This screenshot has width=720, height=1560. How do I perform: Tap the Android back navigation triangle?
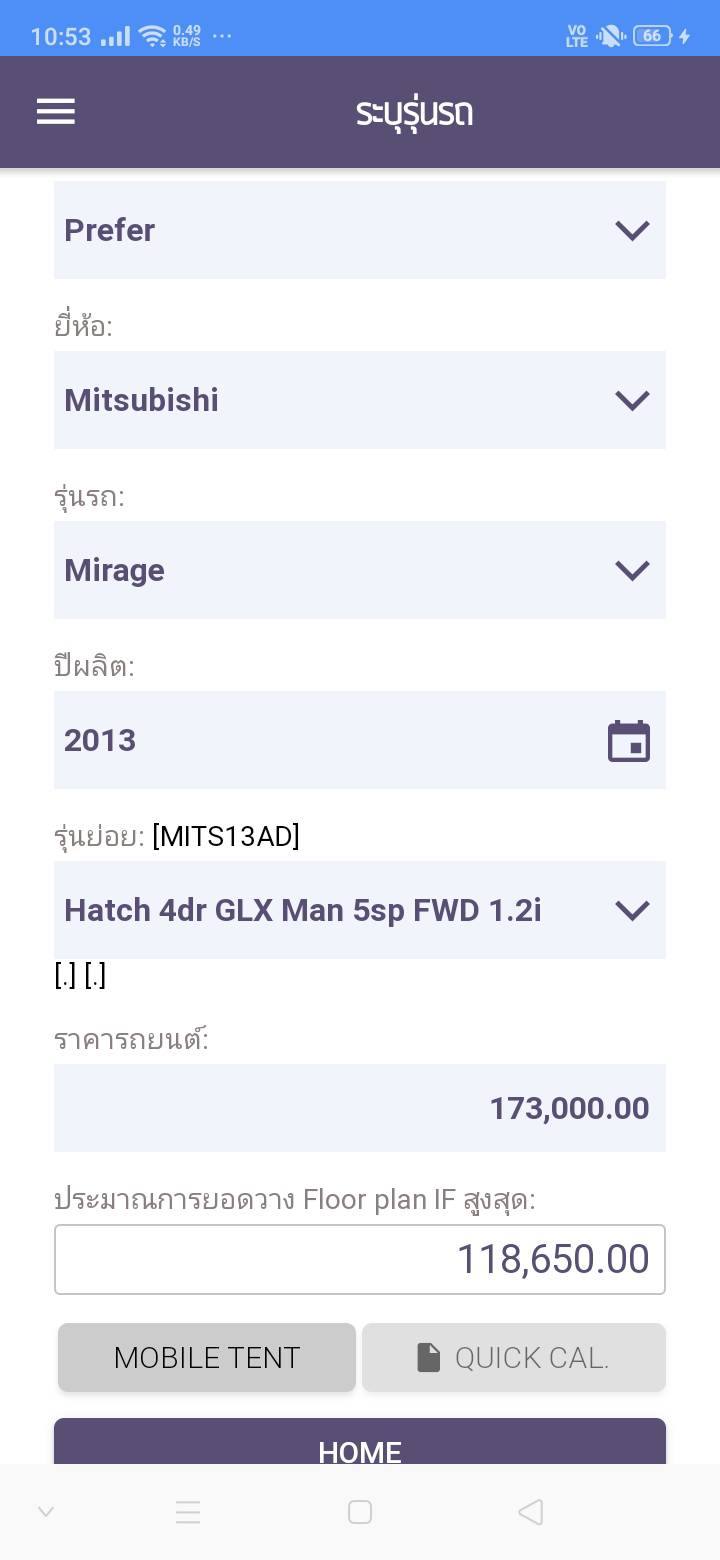(531, 1512)
